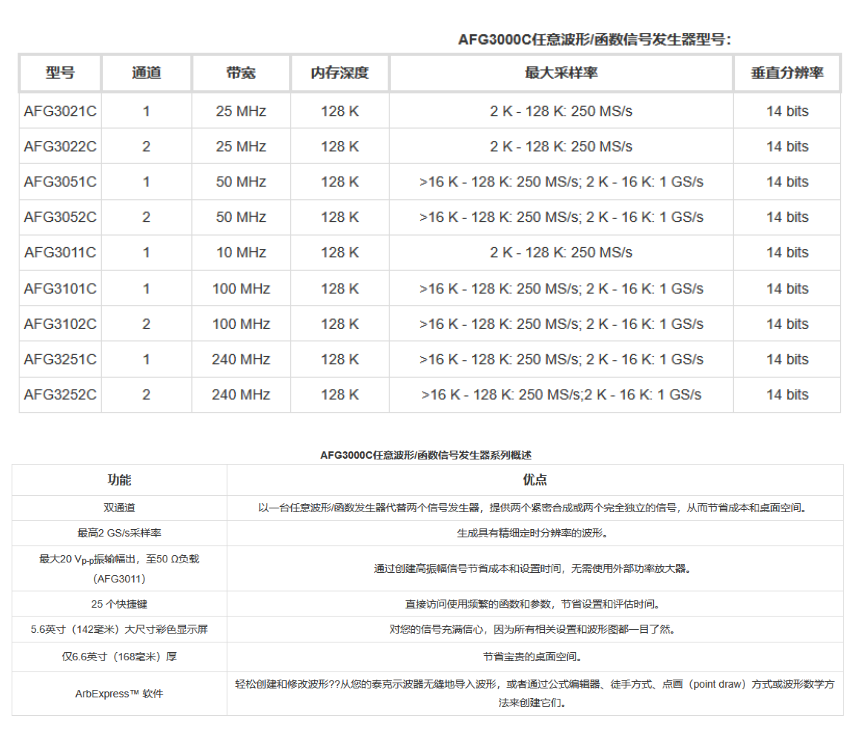Click the AFG3251C model cell

60,359
